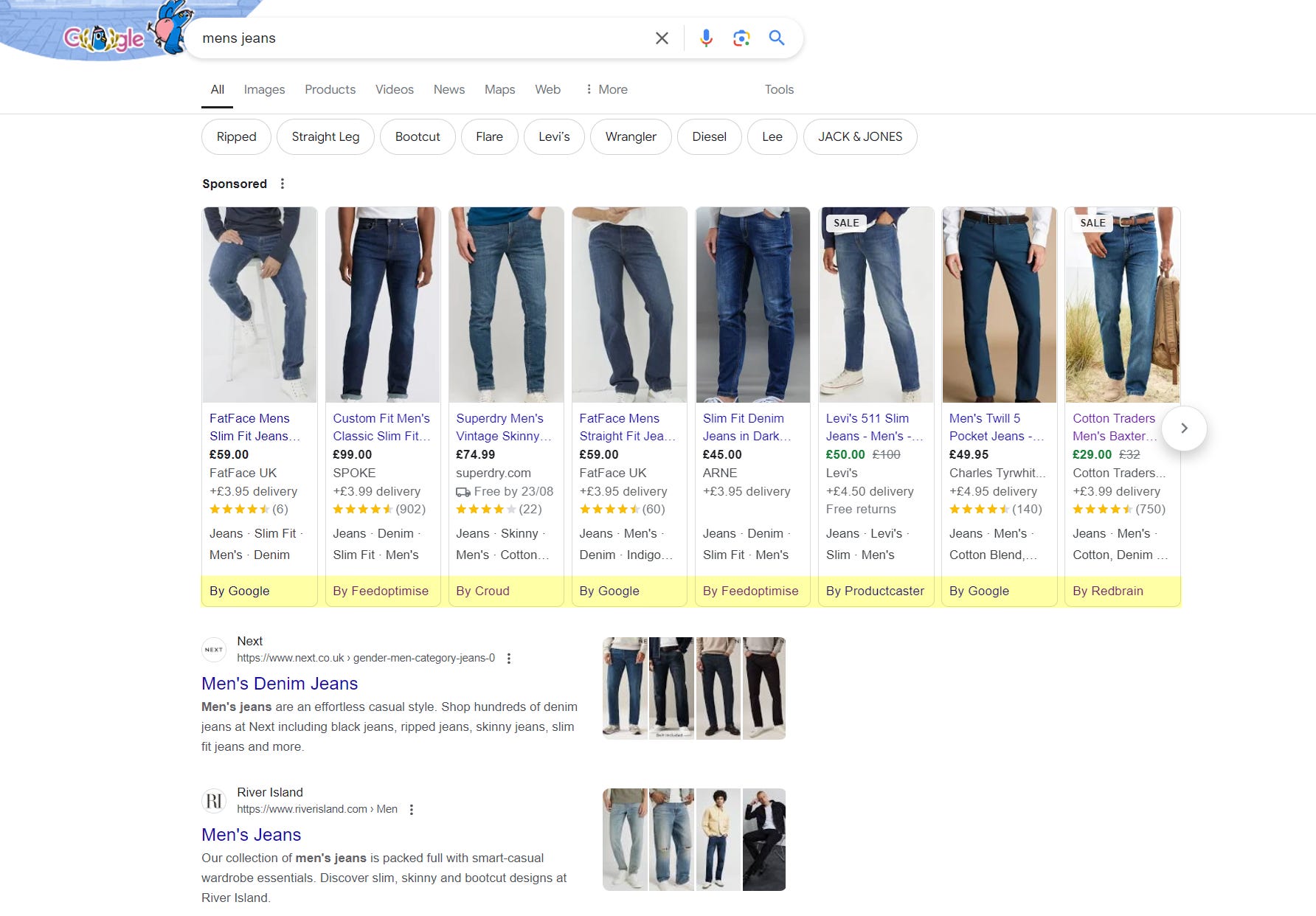Switch to the Products tab
This screenshot has width=1316, height=916.
330,89
